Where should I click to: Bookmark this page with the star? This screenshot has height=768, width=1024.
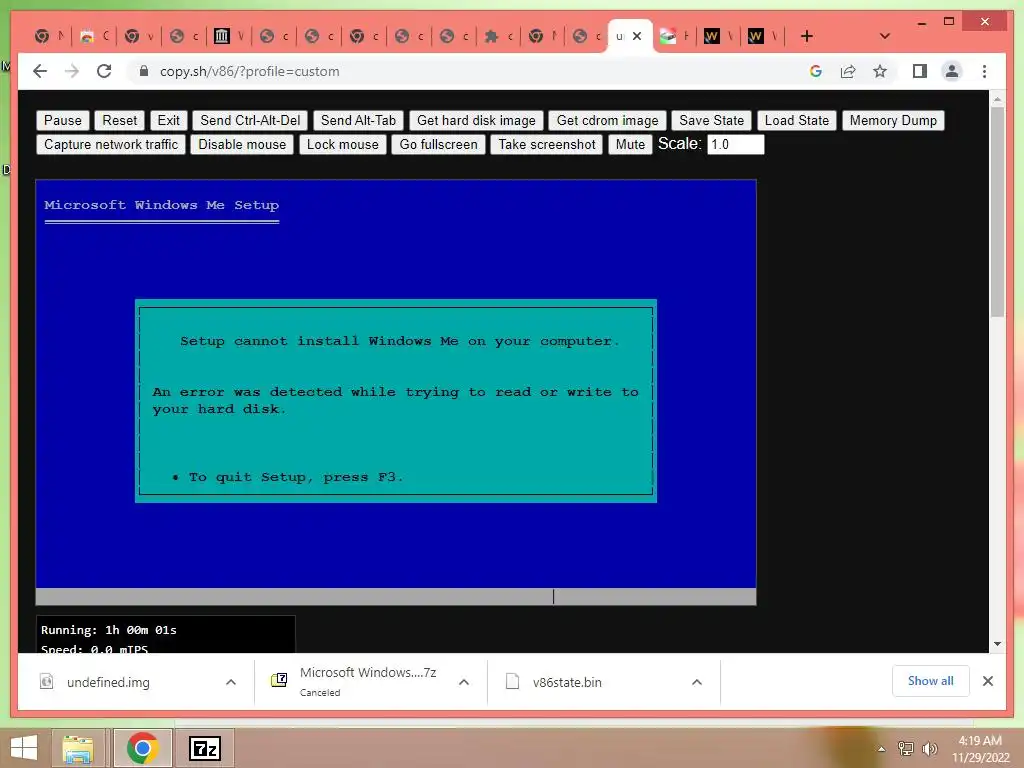880,71
